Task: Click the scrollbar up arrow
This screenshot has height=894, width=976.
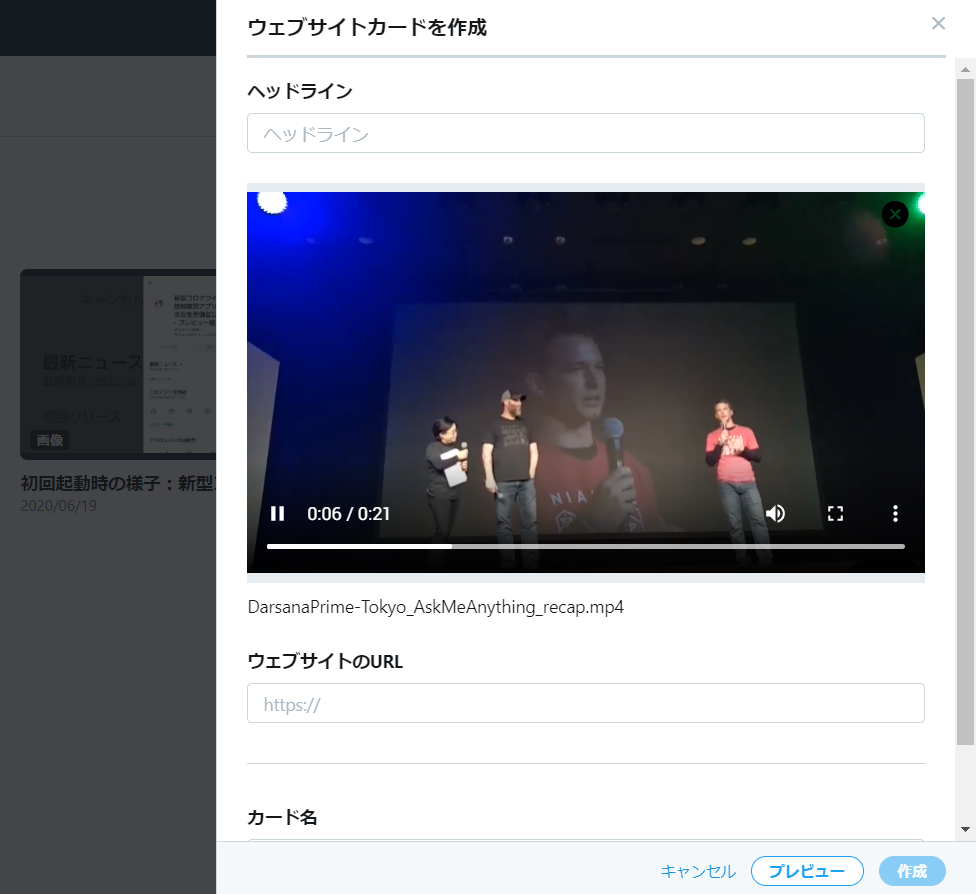Action: pyautogui.click(x=965, y=70)
